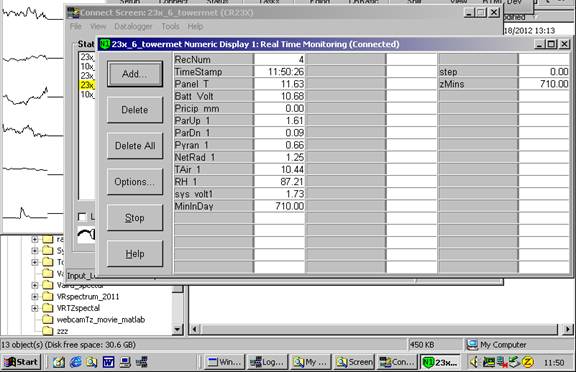Click the Delete button
This screenshot has width=576, height=372.
[x=135, y=110]
